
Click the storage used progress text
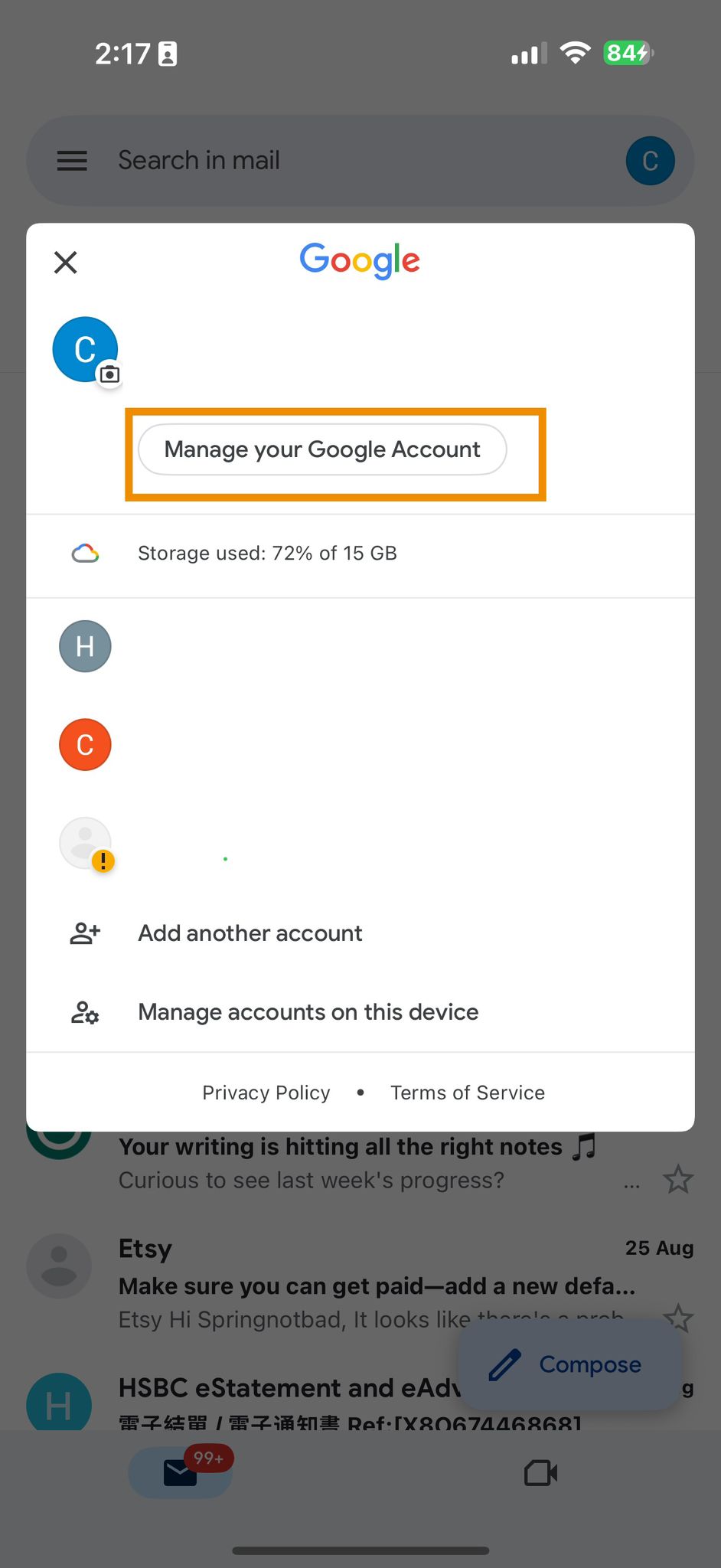(x=267, y=553)
